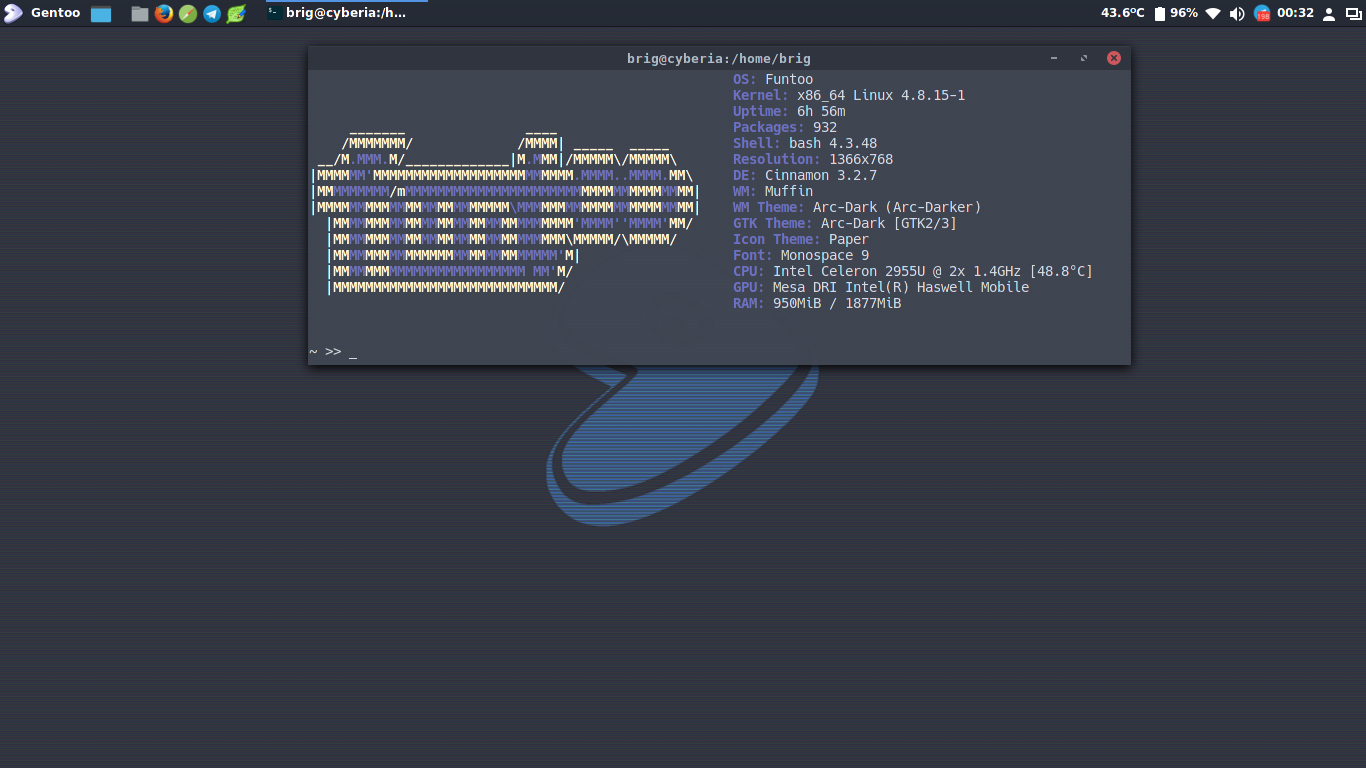This screenshot has width=1366, height=768.
Task: Click the Telegram tray icon with 198 badge
Action: tap(1262, 14)
